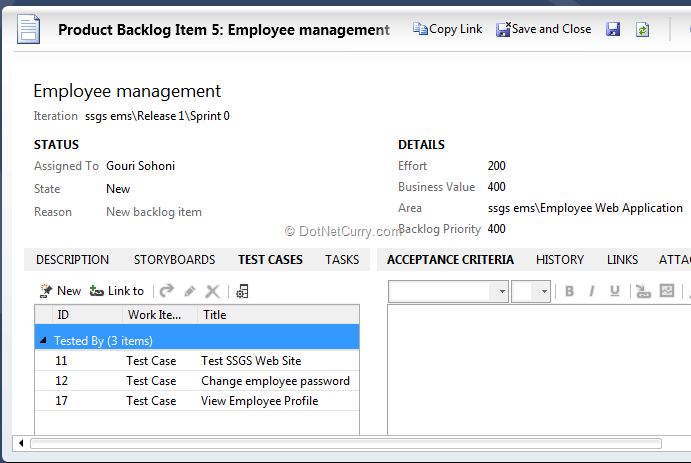Click the delete X icon in test cases toolbar
This screenshot has height=463, width=691.
click(212, 291)
